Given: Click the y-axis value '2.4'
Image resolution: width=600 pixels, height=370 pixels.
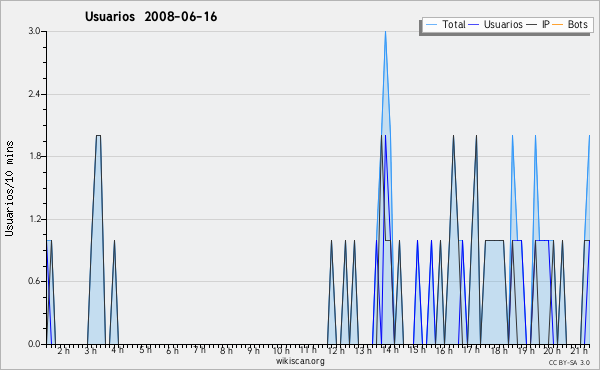Looking at the screenshot, I should [34, 94].
